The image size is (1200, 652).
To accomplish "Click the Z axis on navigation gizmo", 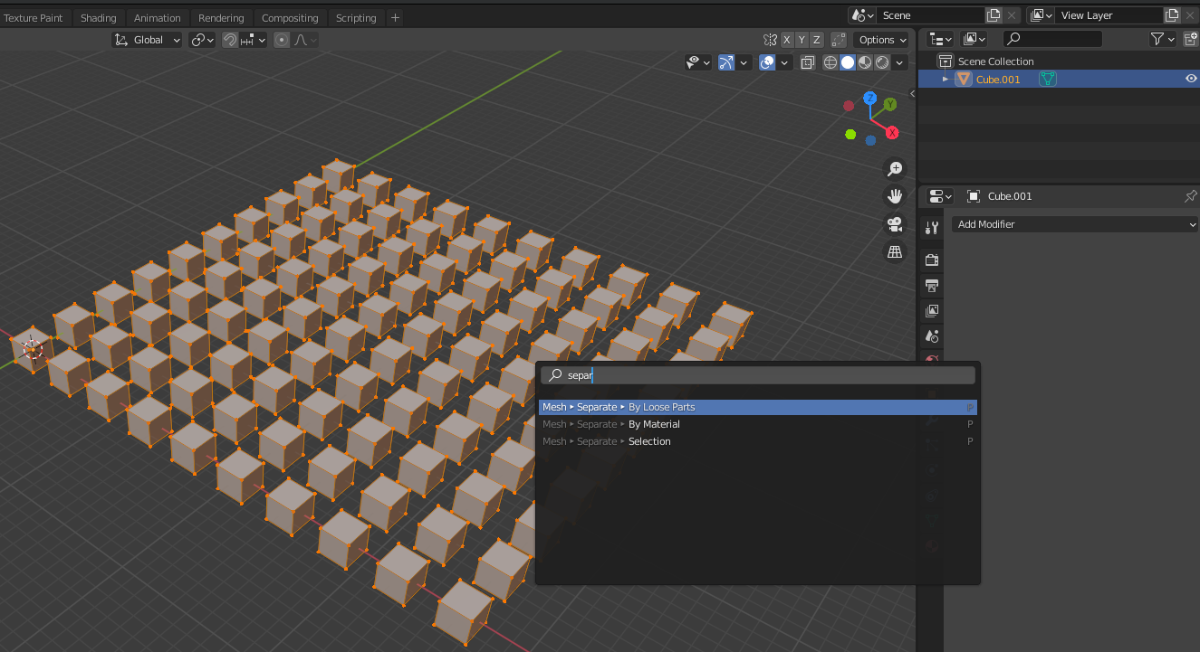I will 870,99.
